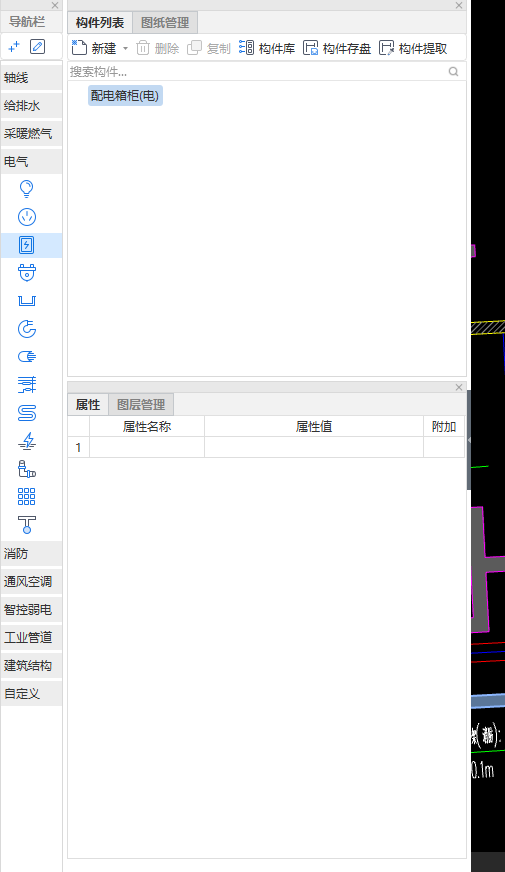Expand the 建筑结构 section

point(31,665)
